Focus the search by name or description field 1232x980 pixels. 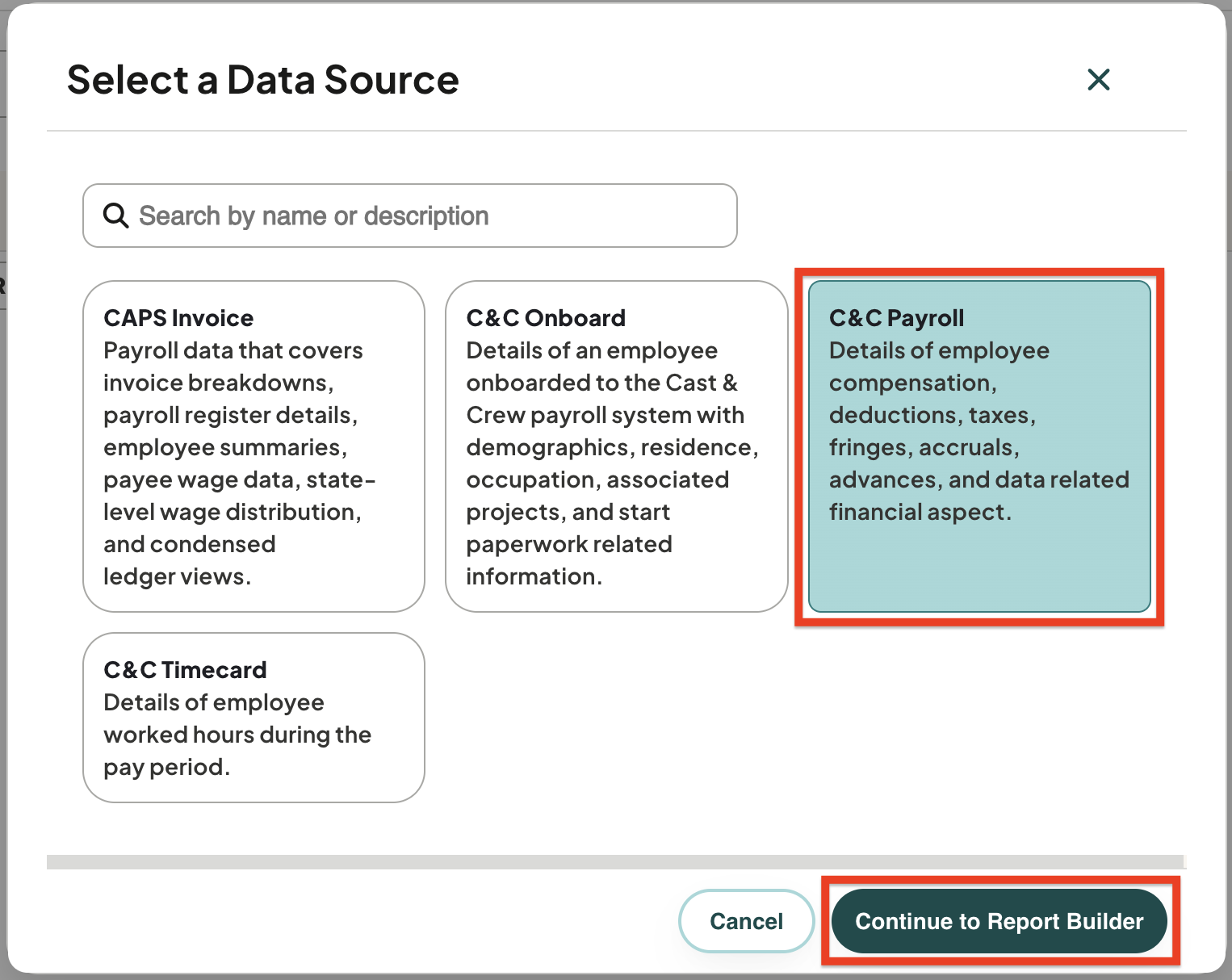(410, 216)
